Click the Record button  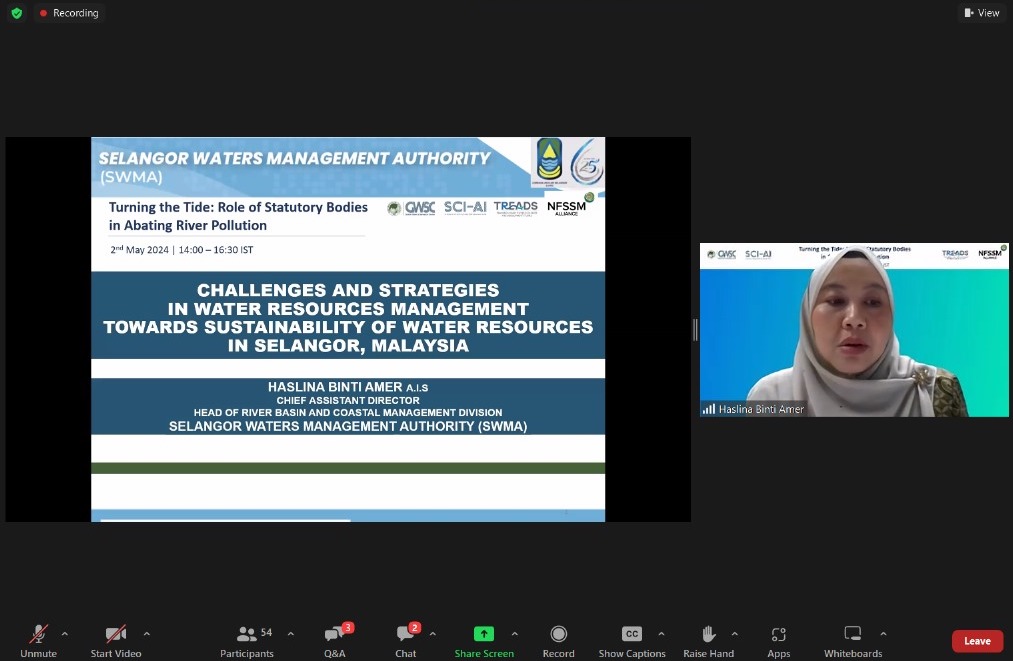tap(559, 641)
